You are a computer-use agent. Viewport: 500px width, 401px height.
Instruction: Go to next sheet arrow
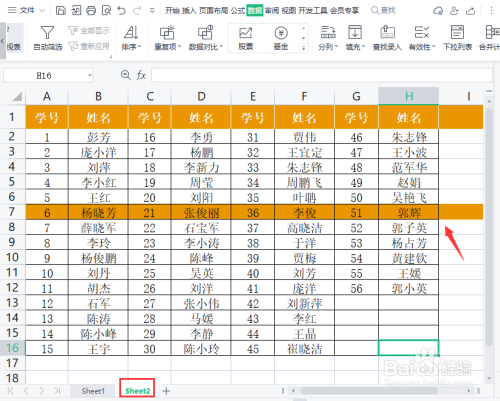tap(42, 391)
